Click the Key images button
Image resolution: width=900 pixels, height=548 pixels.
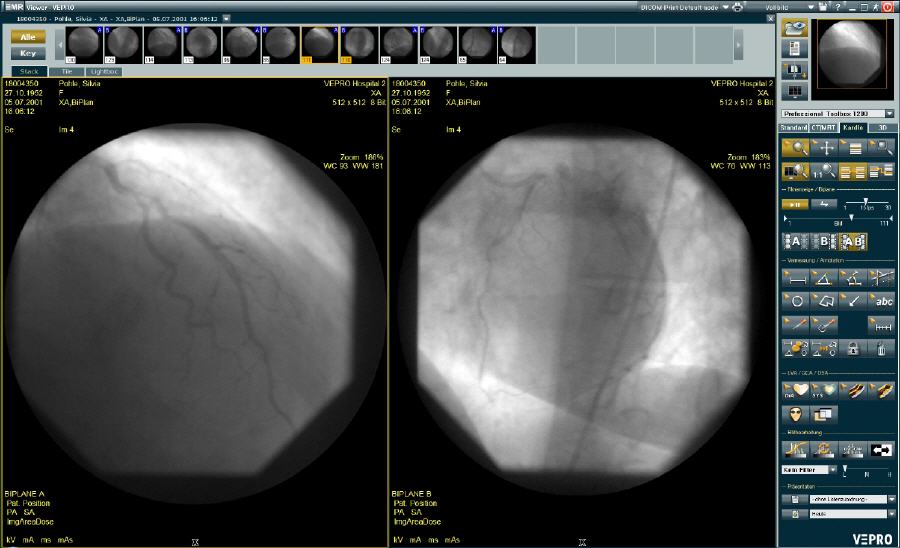click(28, 53)
